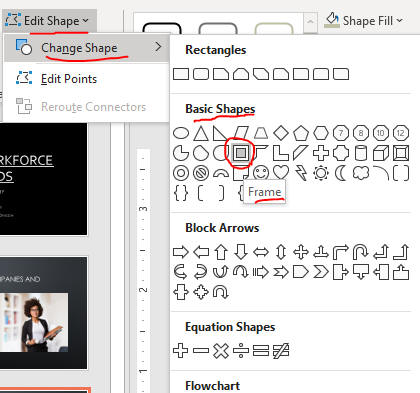Select the Diamond basic shape
This screenshot has width=420, height=393.
click(281, 133)
